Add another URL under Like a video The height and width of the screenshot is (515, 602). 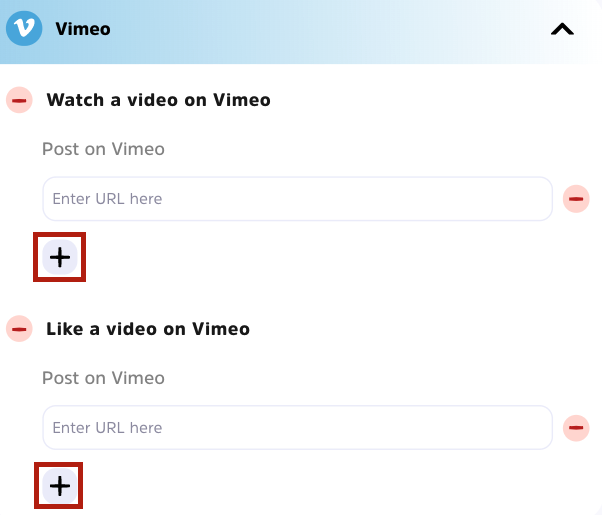60,486
